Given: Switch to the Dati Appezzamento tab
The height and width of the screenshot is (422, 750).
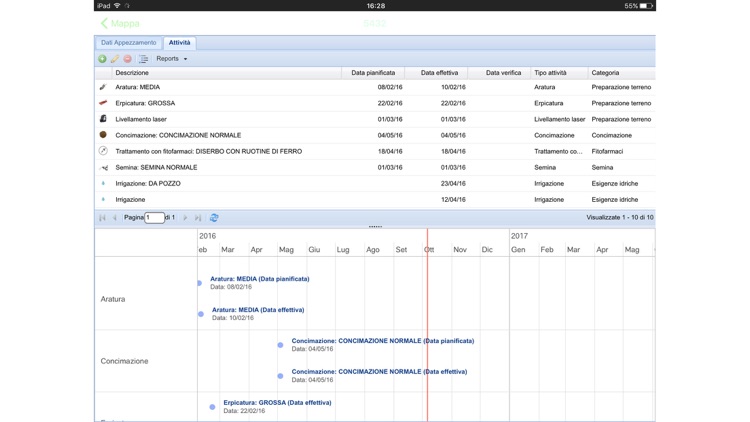Looking at the screenshot, I should pos(128,43).
